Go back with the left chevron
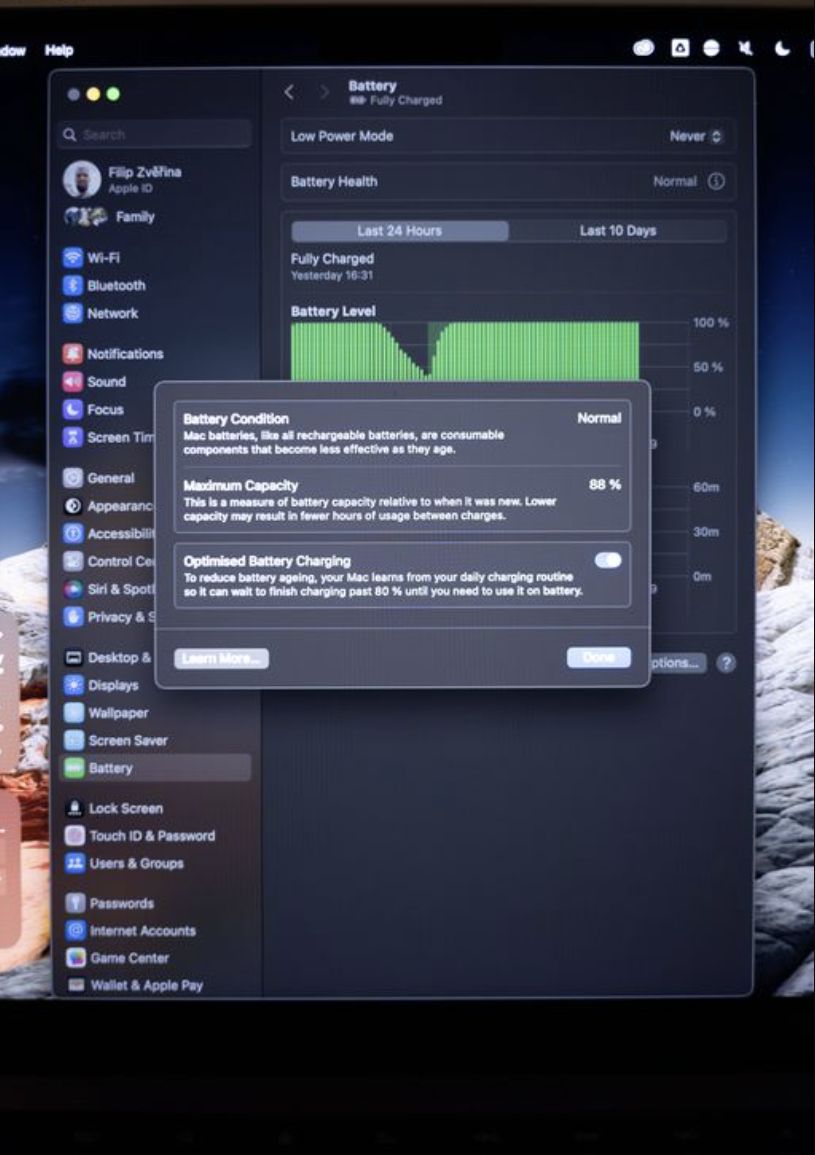Screen dimensions: 815x1155 coord(290,92)
